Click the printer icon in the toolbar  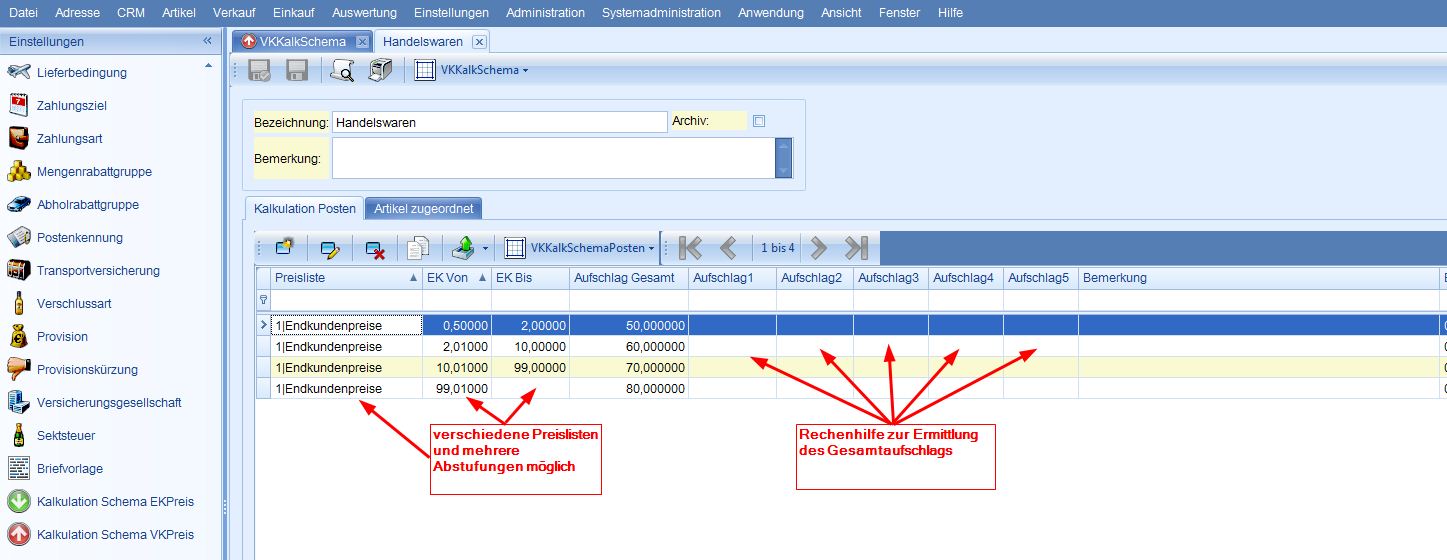[x=380, y=70]
